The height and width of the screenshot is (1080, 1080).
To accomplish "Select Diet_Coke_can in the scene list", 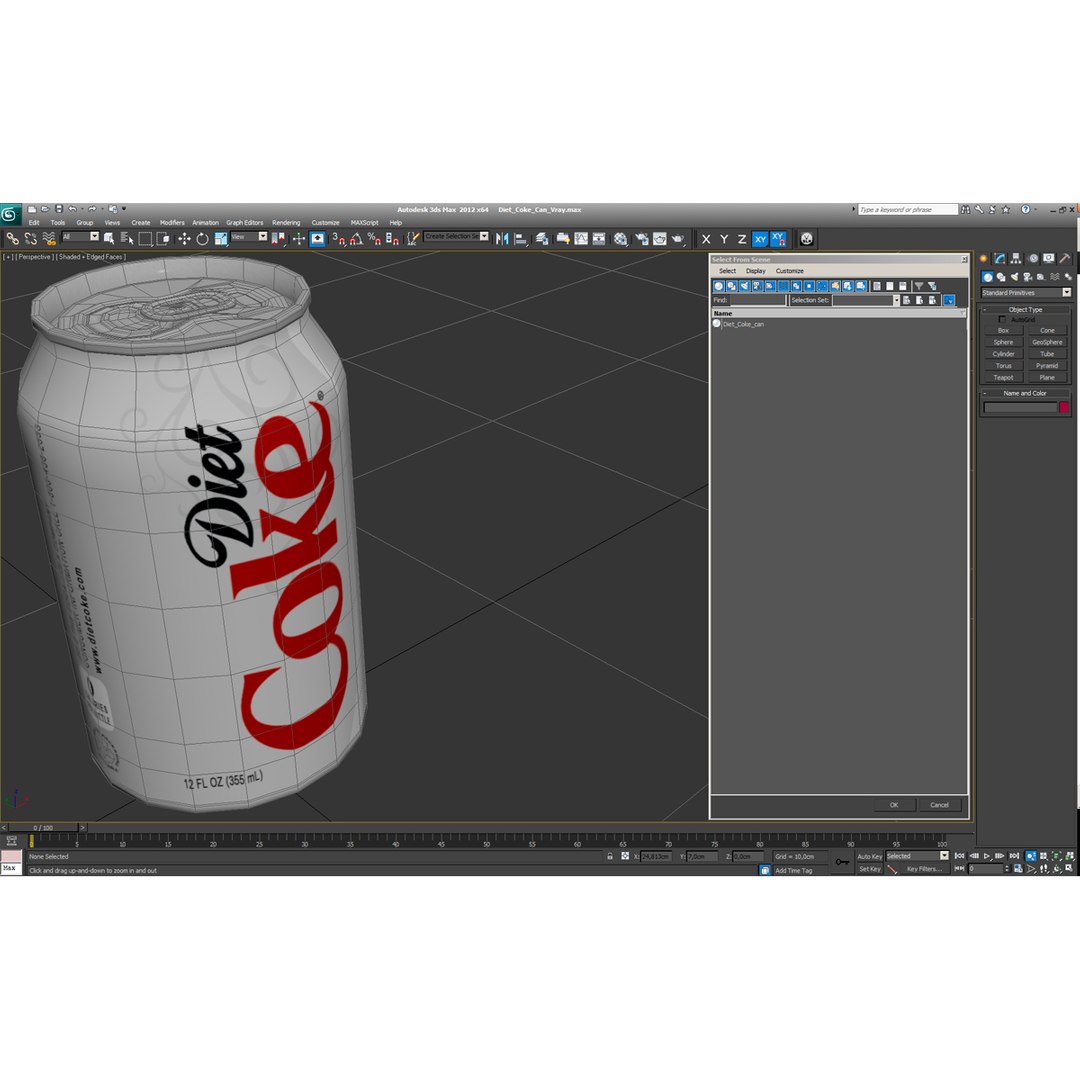I will click(x=743, y=324).
